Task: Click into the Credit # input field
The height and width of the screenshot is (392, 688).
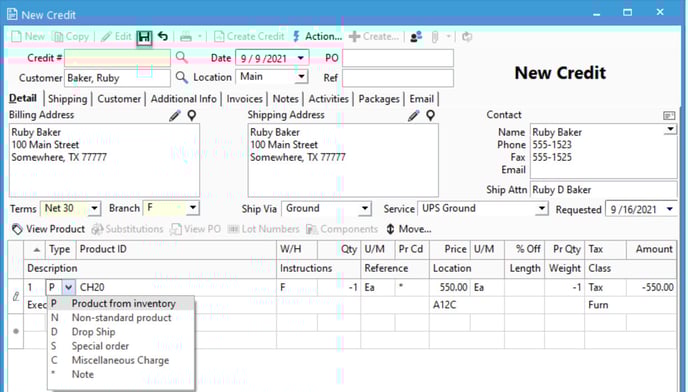Action: [x=118, y=58]
